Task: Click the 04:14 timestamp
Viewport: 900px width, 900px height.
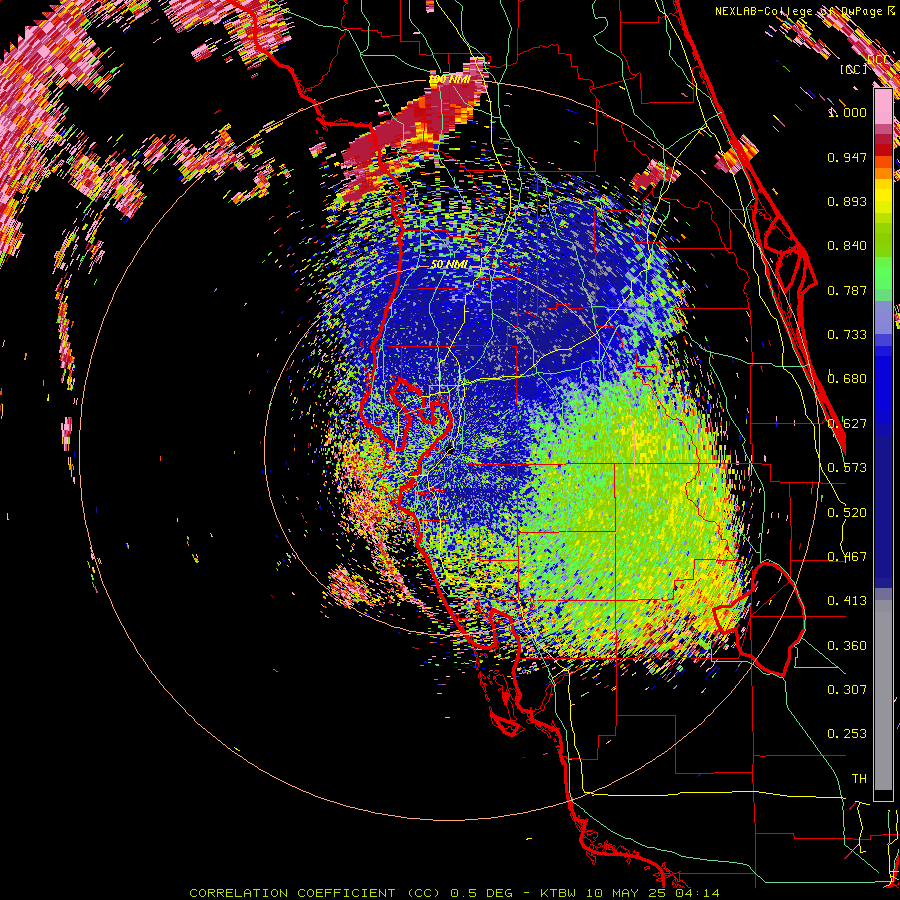Action: pyautogui.click(x=697, y=893)
